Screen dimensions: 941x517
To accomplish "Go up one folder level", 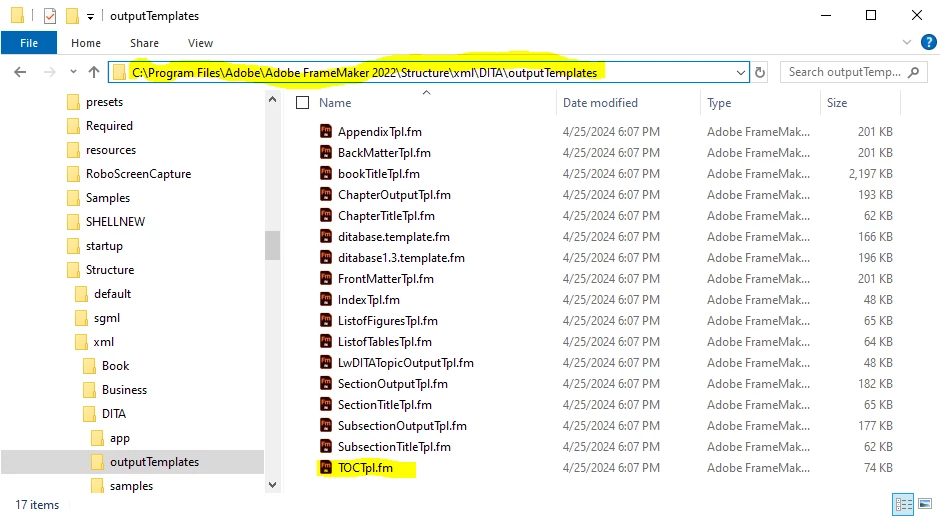I will 94,72.
